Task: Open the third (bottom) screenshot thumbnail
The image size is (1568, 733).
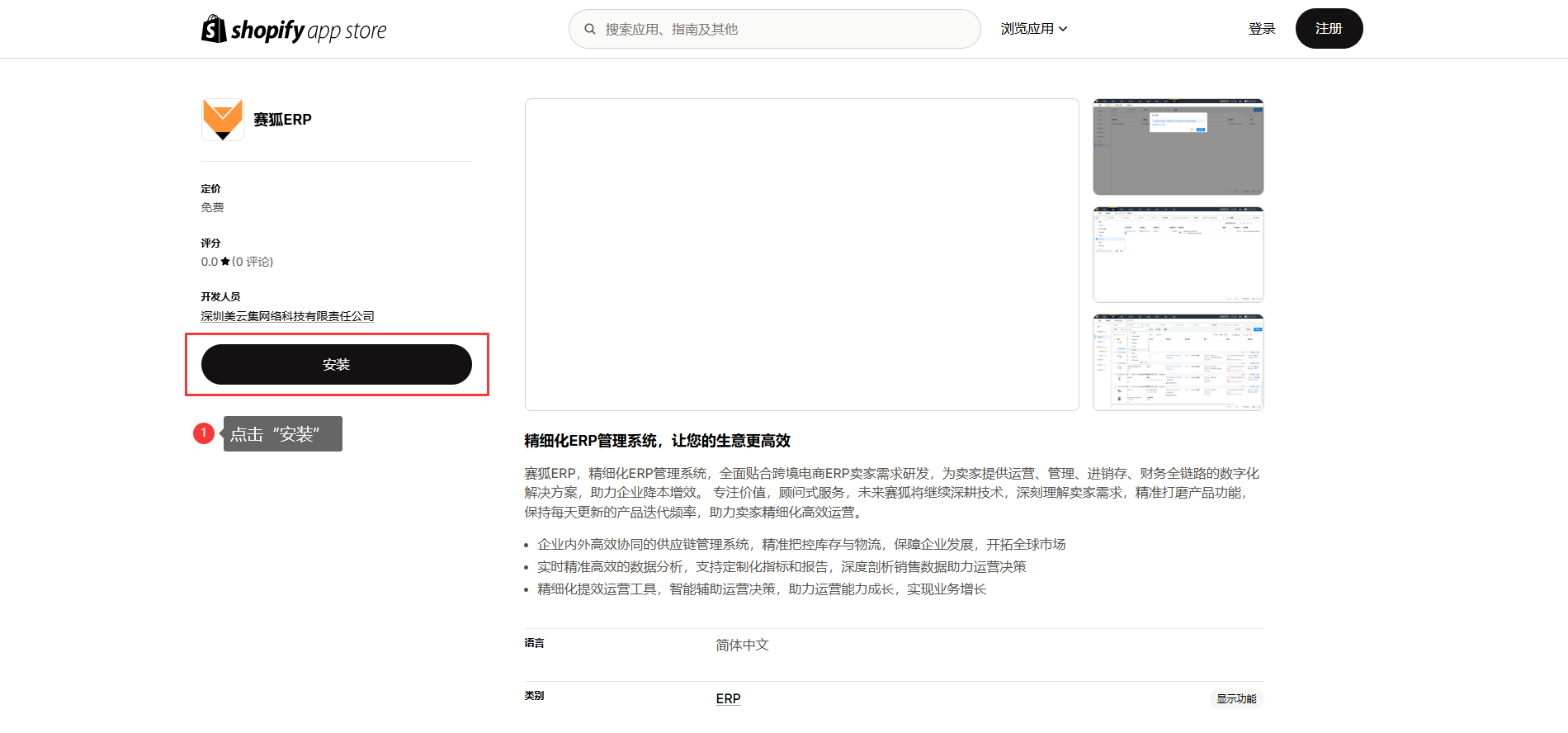Action: point(1178,362)
